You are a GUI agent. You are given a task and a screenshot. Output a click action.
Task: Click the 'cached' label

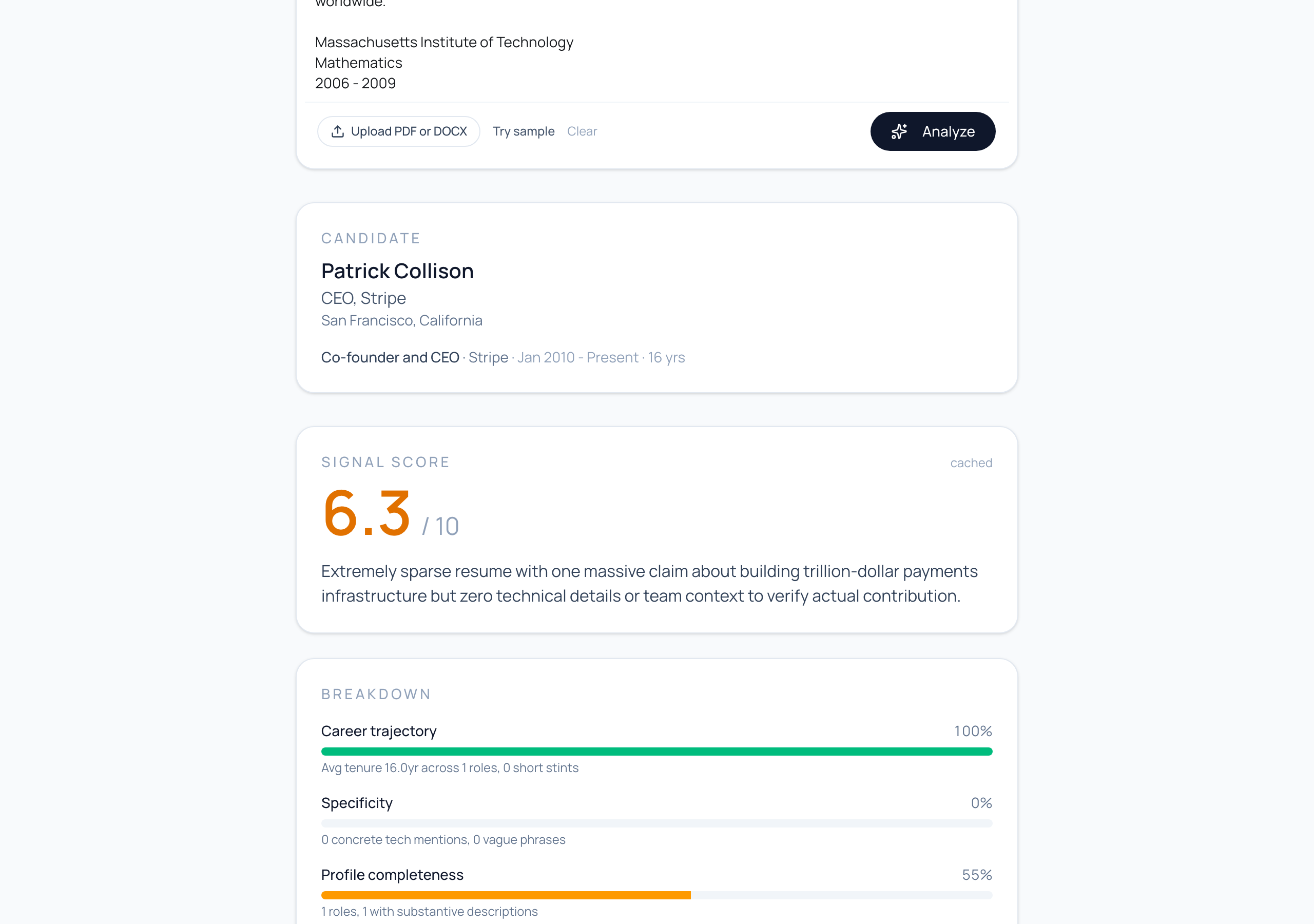point(971,463)
